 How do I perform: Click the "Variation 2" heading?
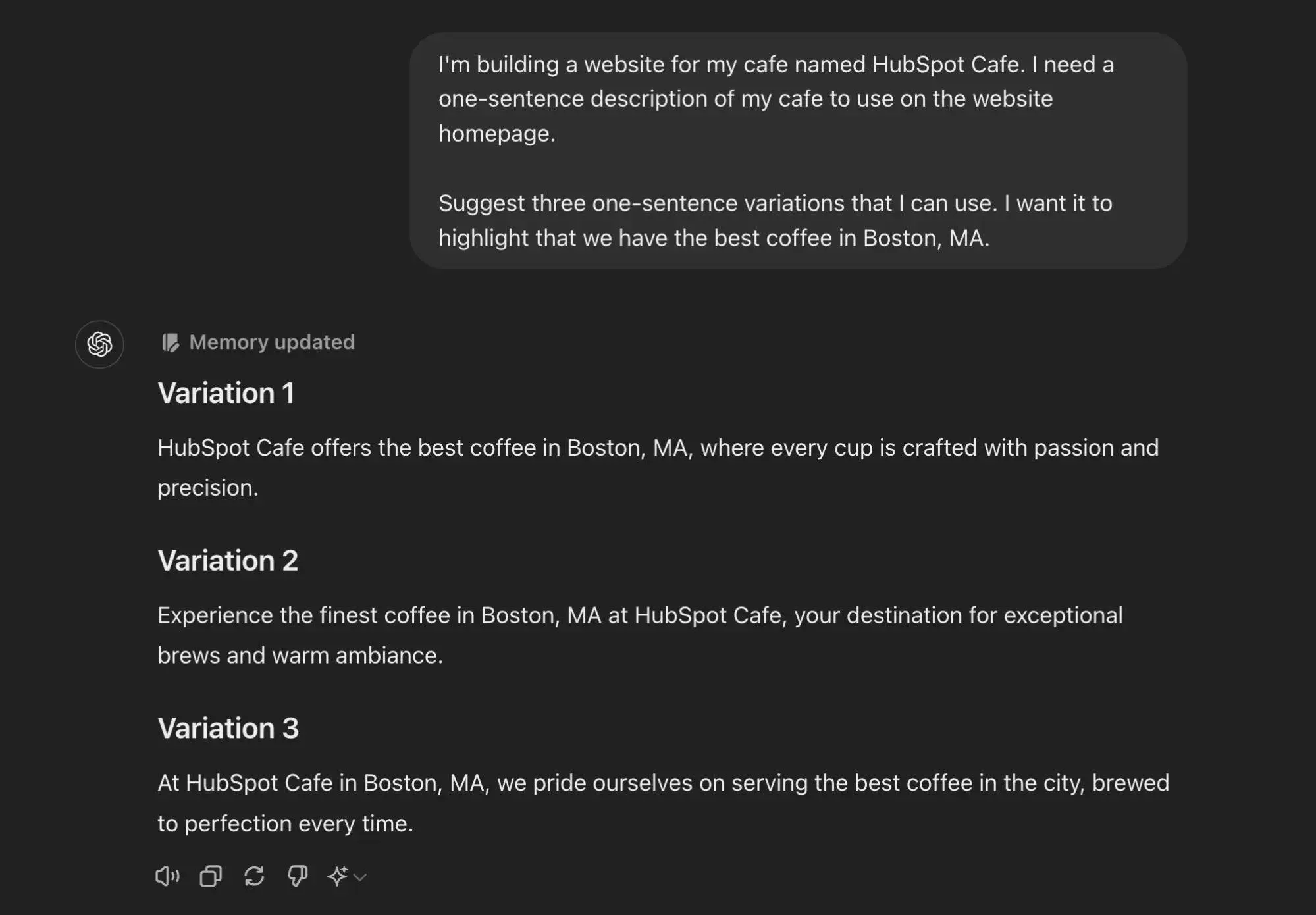coord(228,561)
